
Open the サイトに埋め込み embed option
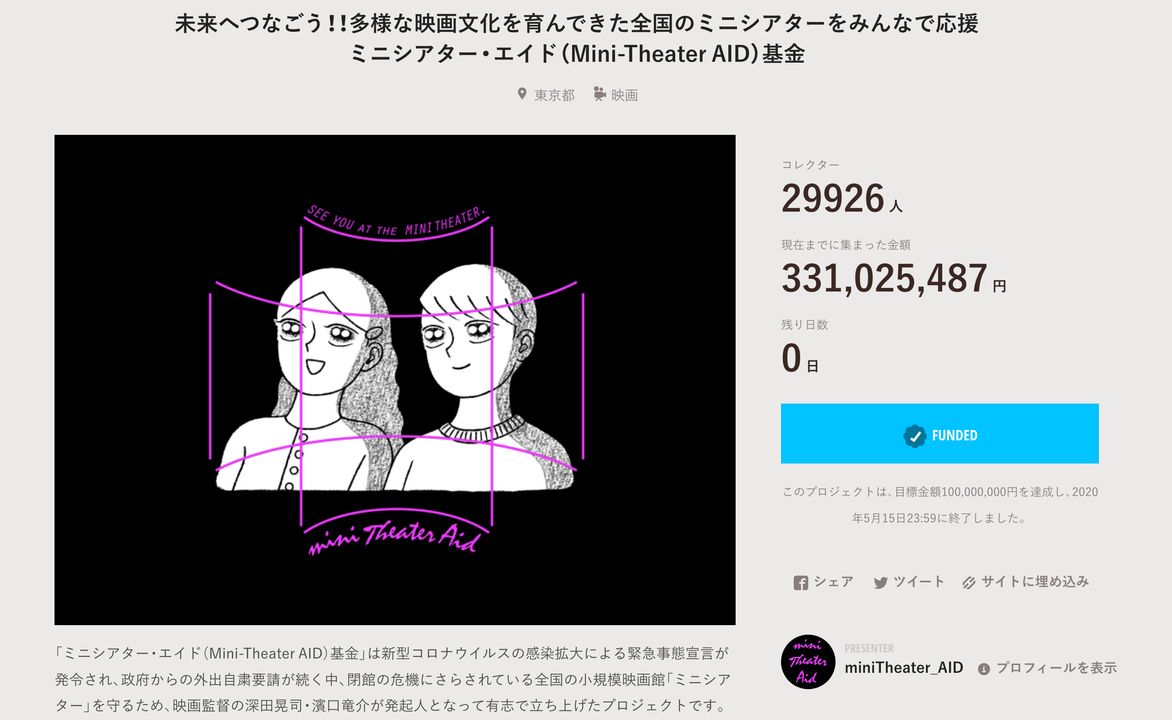1035,582
